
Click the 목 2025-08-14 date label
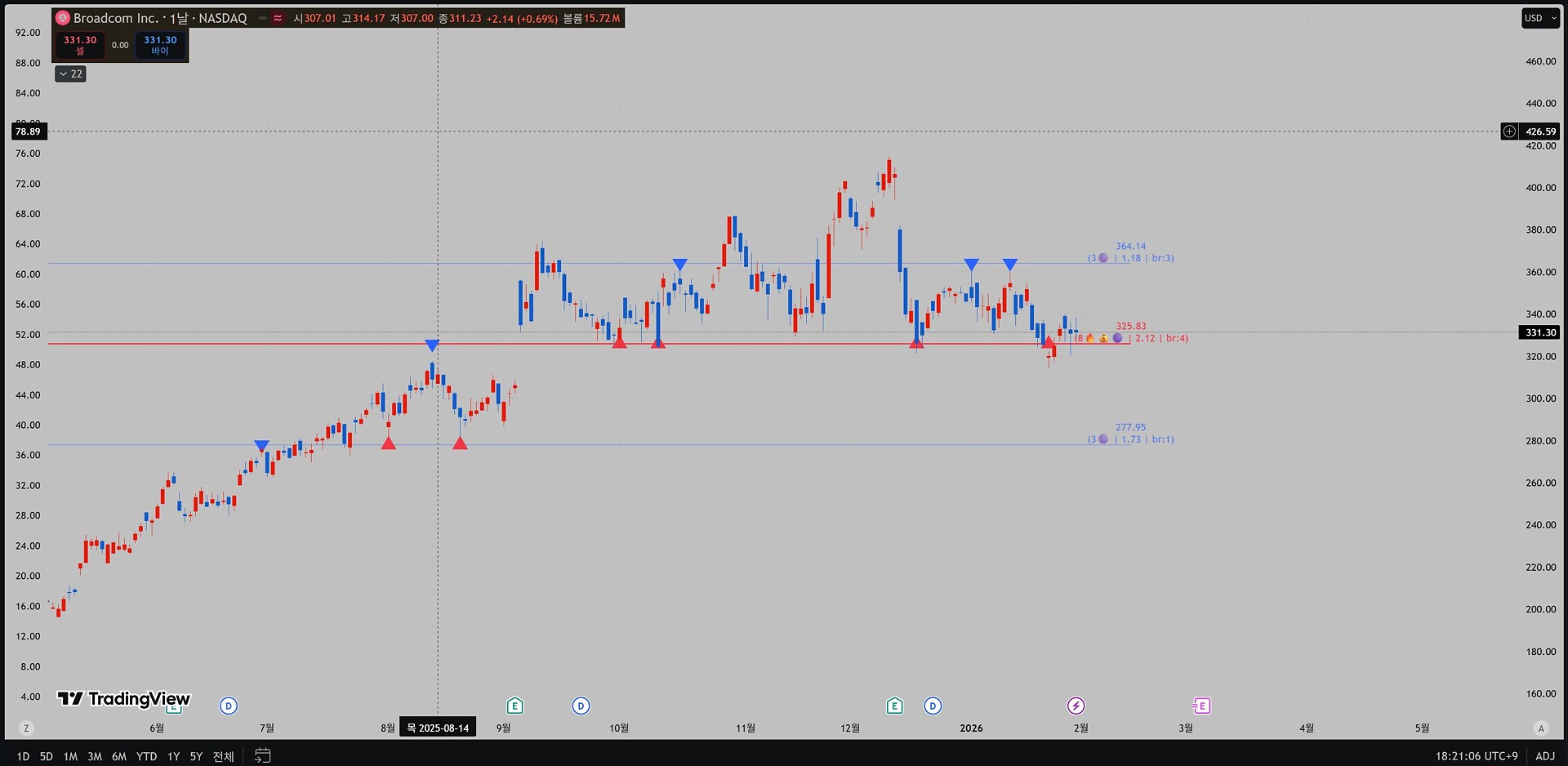pyautogui.click(x=439, y=728)
